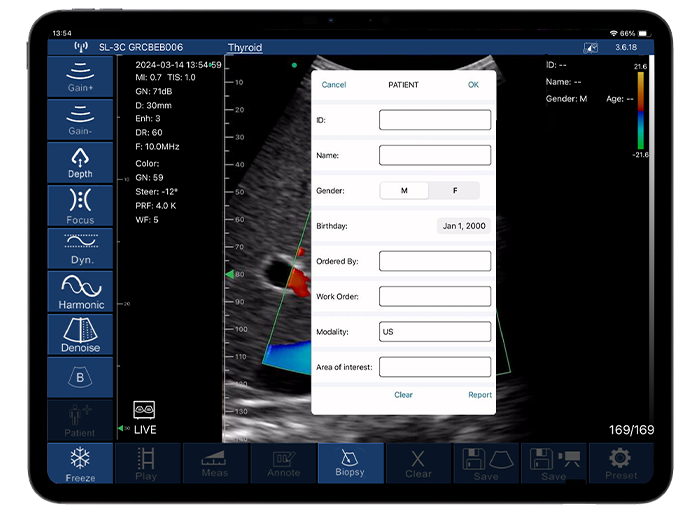Tap the PRF: 4.0 K readout
700x514 pixels.
(155, 205)
